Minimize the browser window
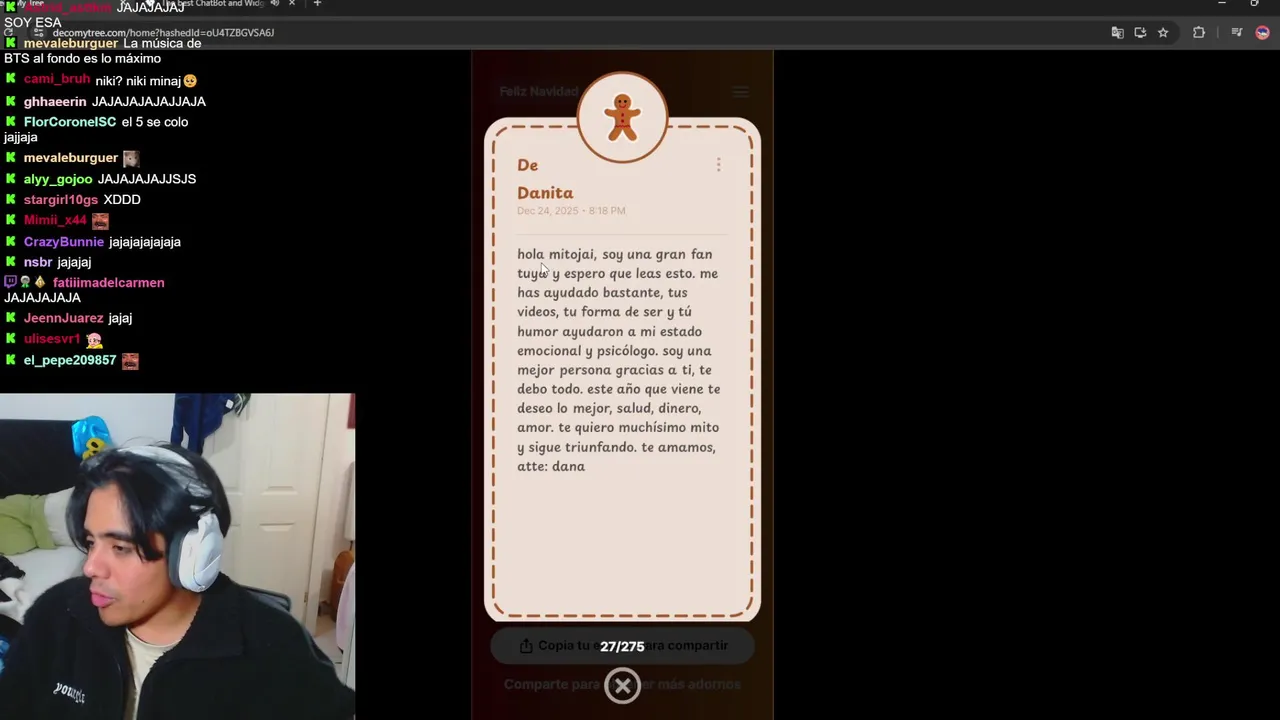This screenshot has height=720, width=1280. (1221, 4)
